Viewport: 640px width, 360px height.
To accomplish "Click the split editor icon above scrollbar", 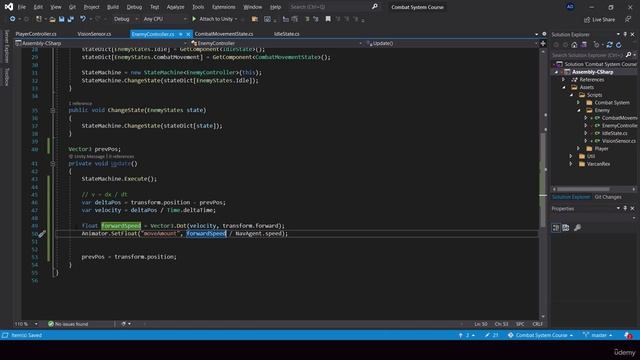I will (543, 43).
